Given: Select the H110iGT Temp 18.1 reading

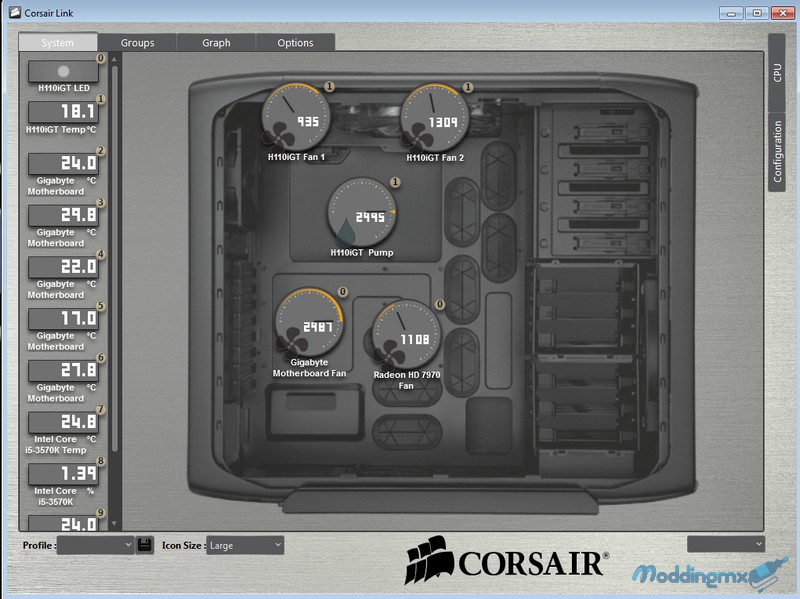Looking at the screenshot, I should (63, 111).
